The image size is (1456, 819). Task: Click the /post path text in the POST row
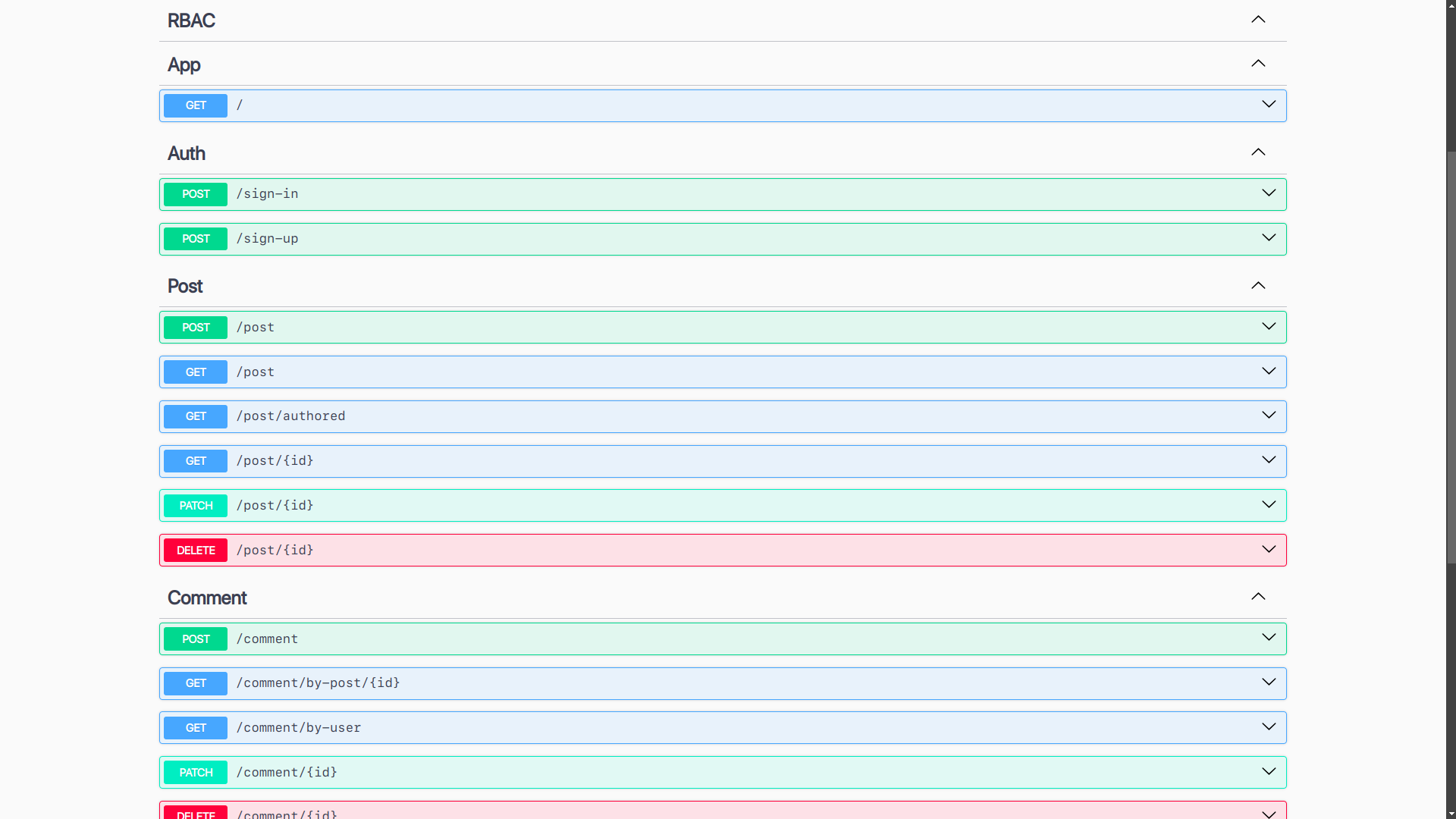pyautogui.click(x=255, y=328)
